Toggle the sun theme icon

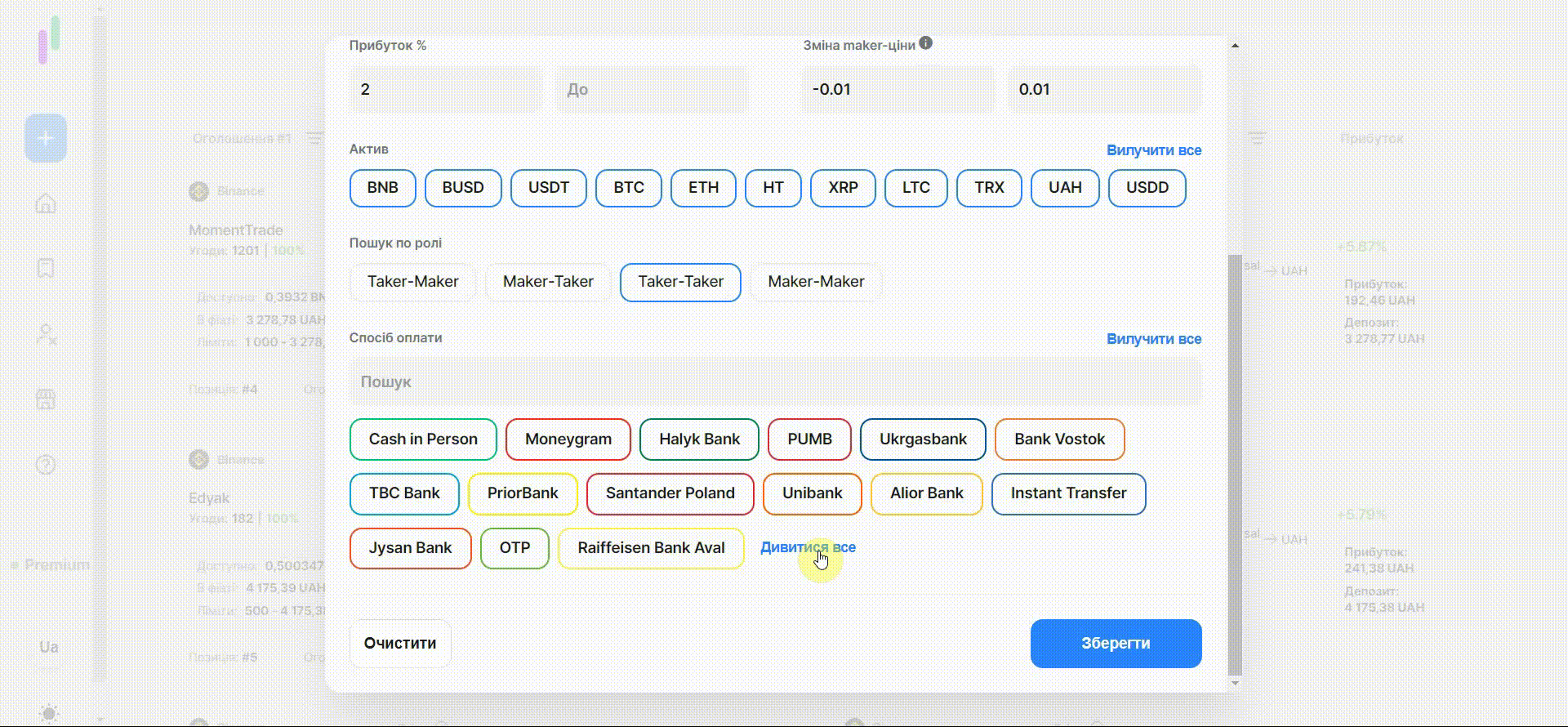point(49,713)
